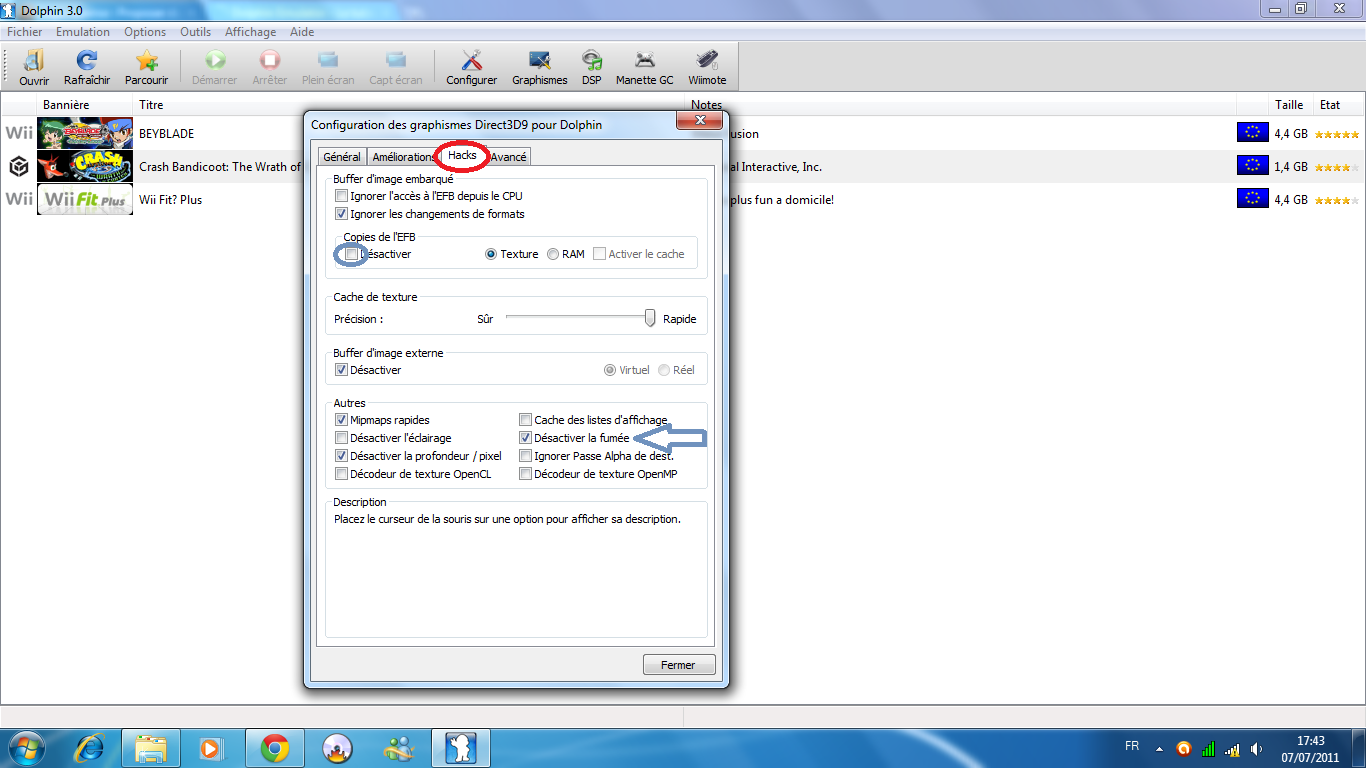Select the Texture radio button
The width and height of the screenshot is (1366, 768).
click(491, 254)
